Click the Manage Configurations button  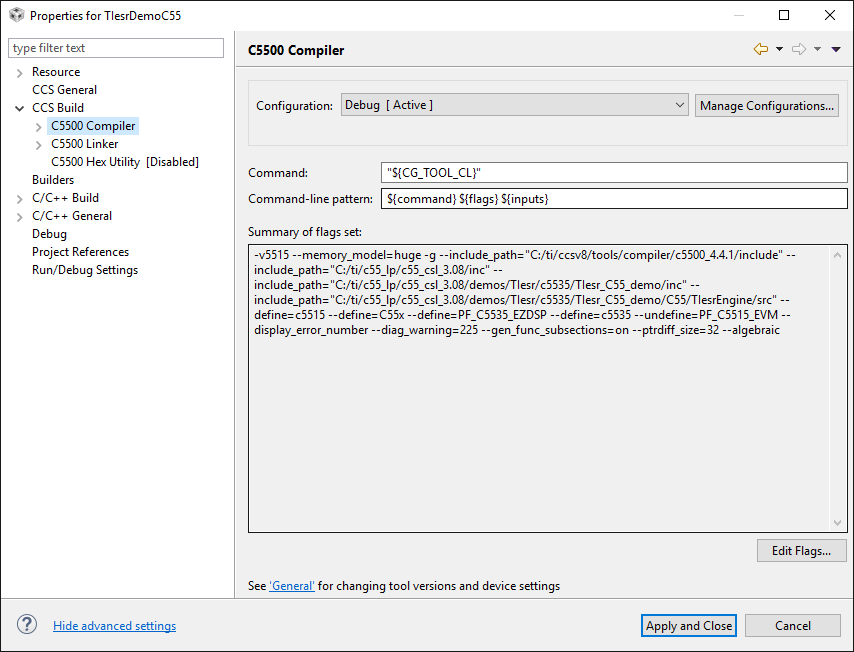tap(767, 105)
